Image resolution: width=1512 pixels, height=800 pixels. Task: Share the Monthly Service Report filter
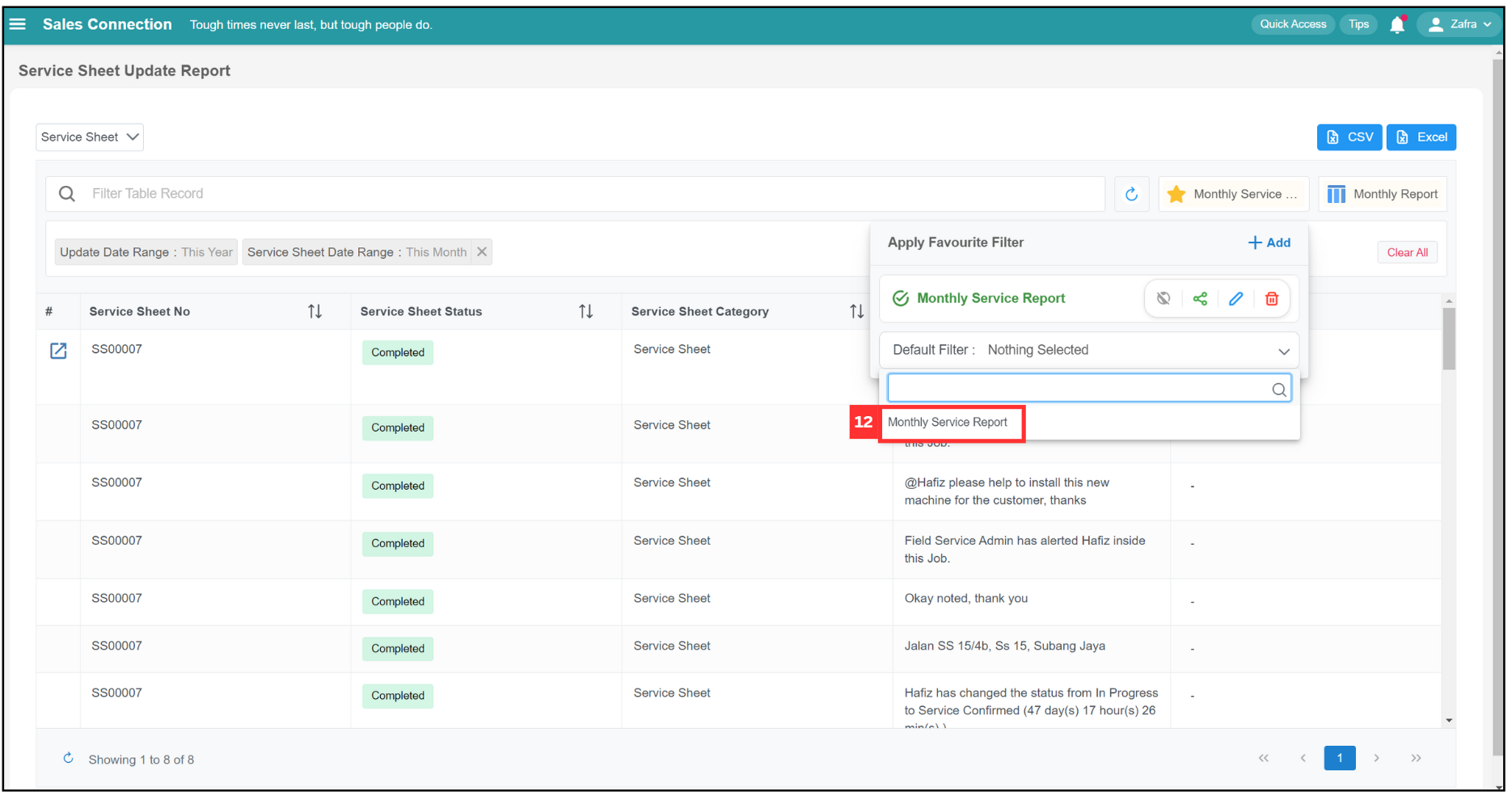pos(1200,298)
